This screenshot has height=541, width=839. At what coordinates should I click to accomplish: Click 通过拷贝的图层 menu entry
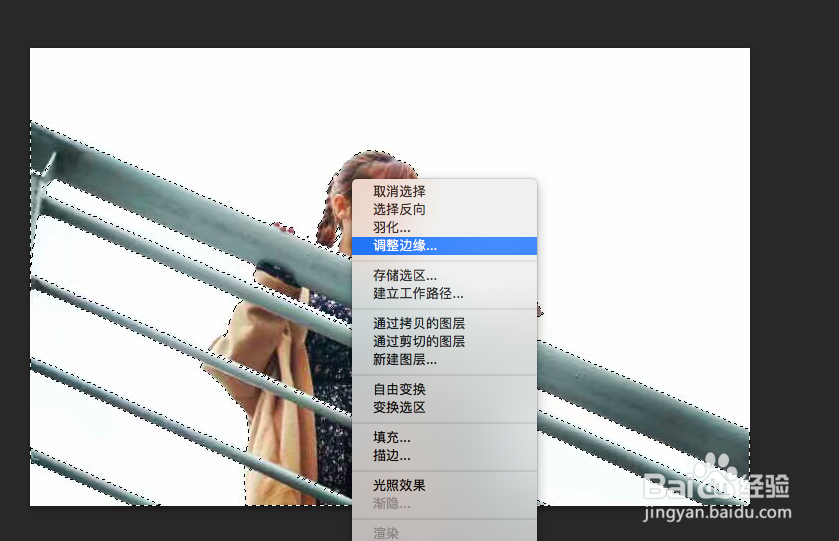point(444,324)
